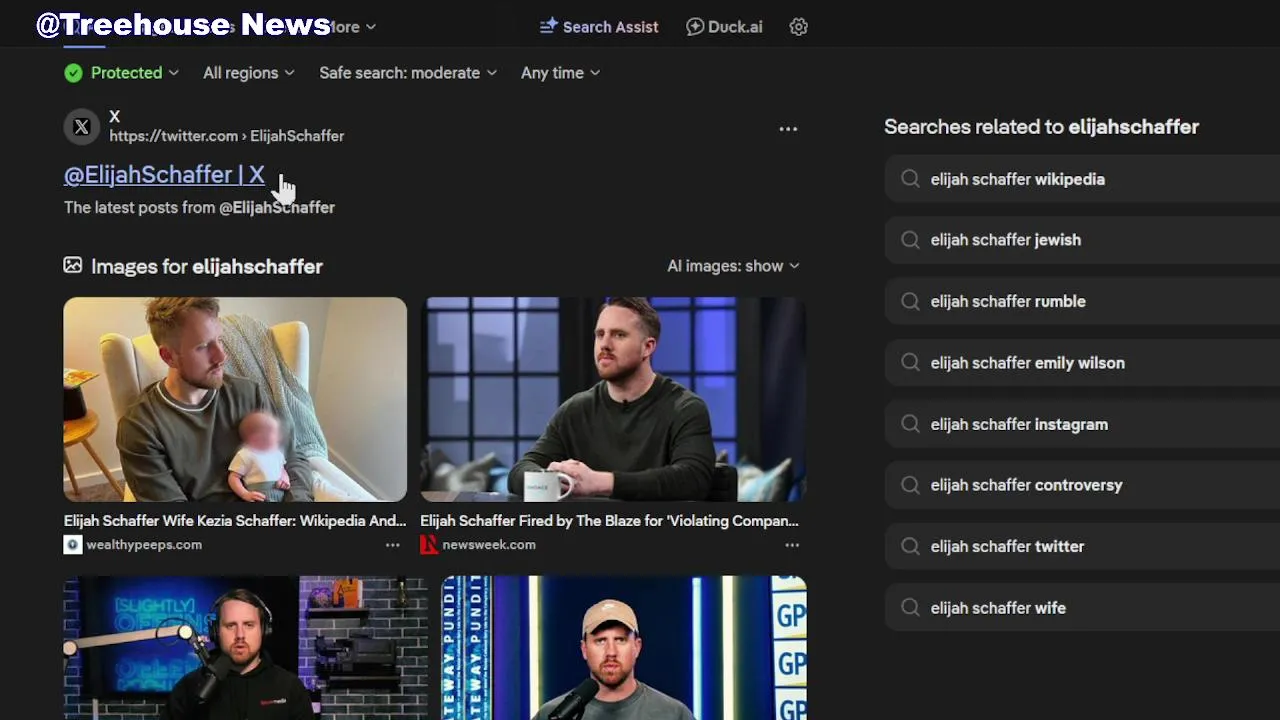This screenshot has width=1280, height=720.
Task: Search elijah schaffer wikipedia
Action: [x=1082, y=180]
